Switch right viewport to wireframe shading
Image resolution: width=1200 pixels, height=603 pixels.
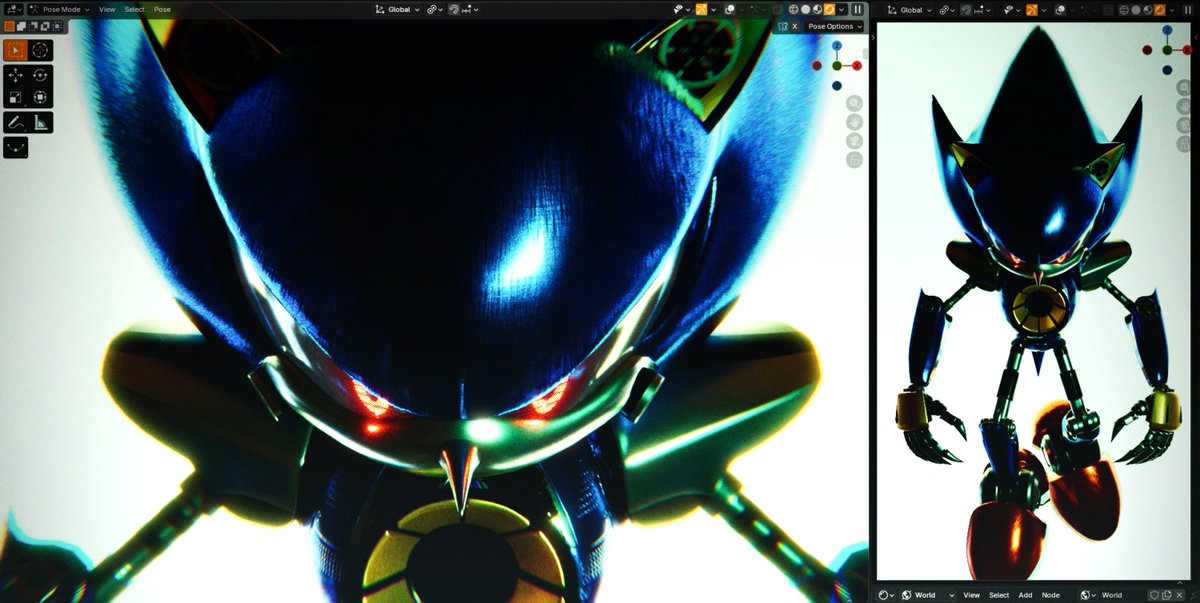click(x=1125, y=9)
